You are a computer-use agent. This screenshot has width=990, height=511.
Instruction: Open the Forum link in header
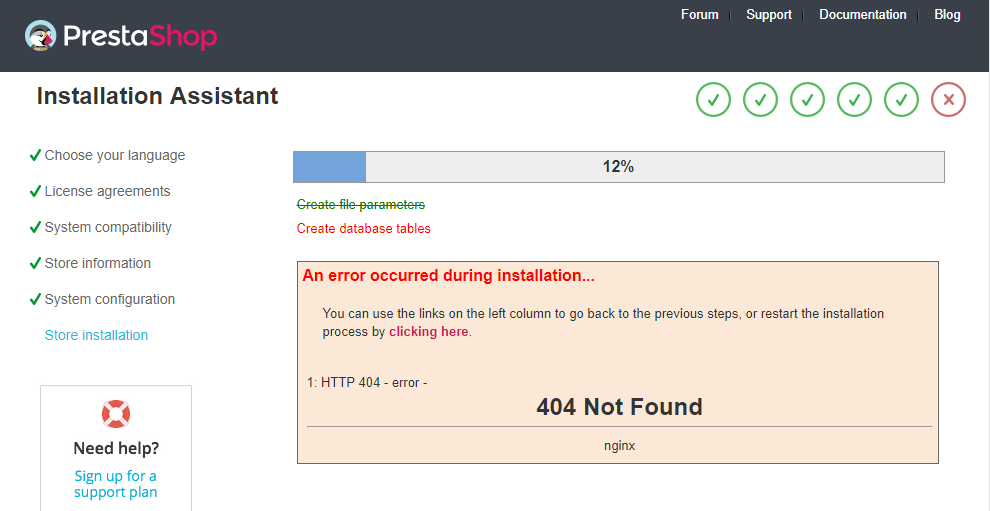pos(700,15)
